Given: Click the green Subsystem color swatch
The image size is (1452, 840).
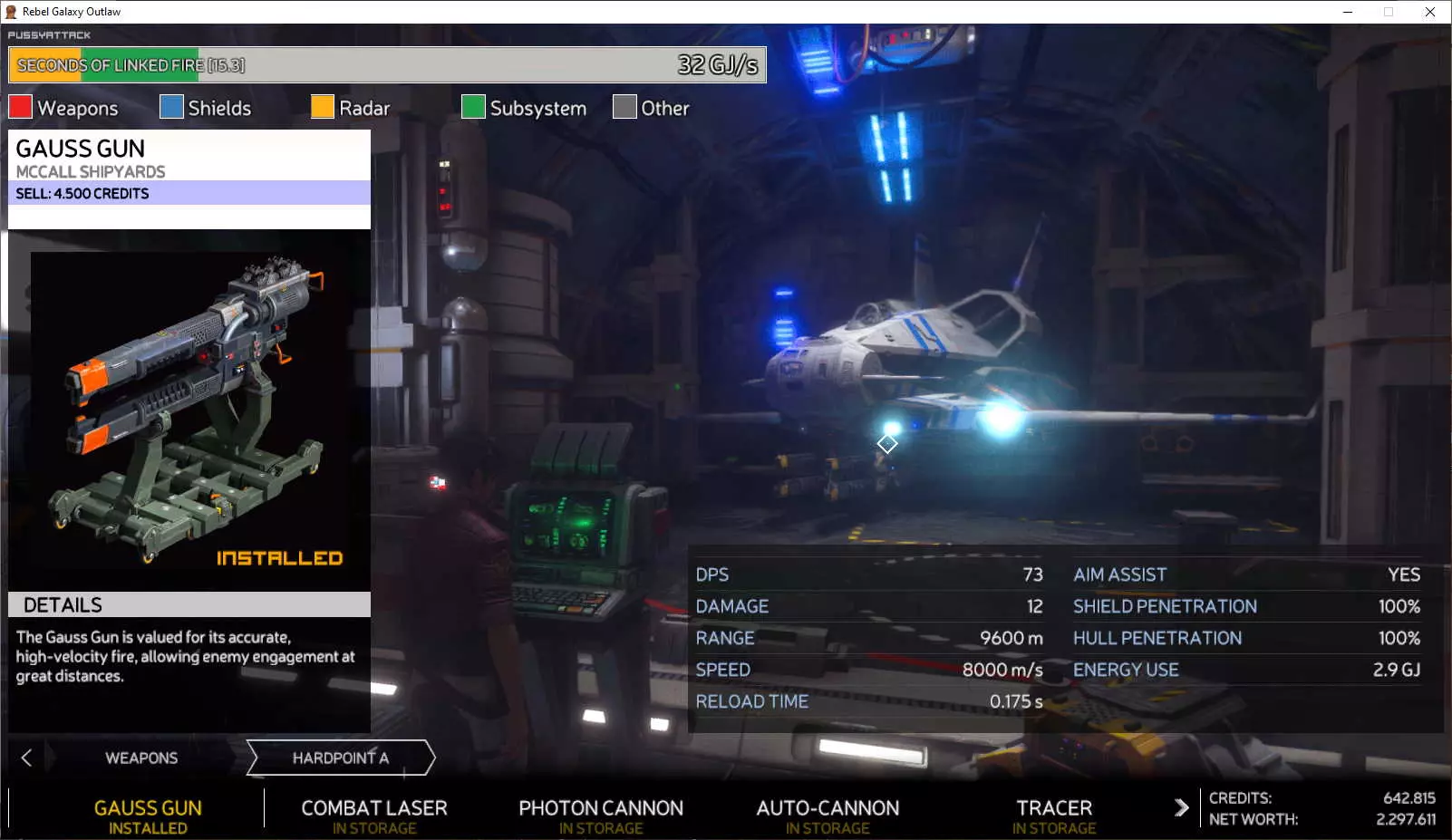Looking at the screenshot, I should pos(473,107).
